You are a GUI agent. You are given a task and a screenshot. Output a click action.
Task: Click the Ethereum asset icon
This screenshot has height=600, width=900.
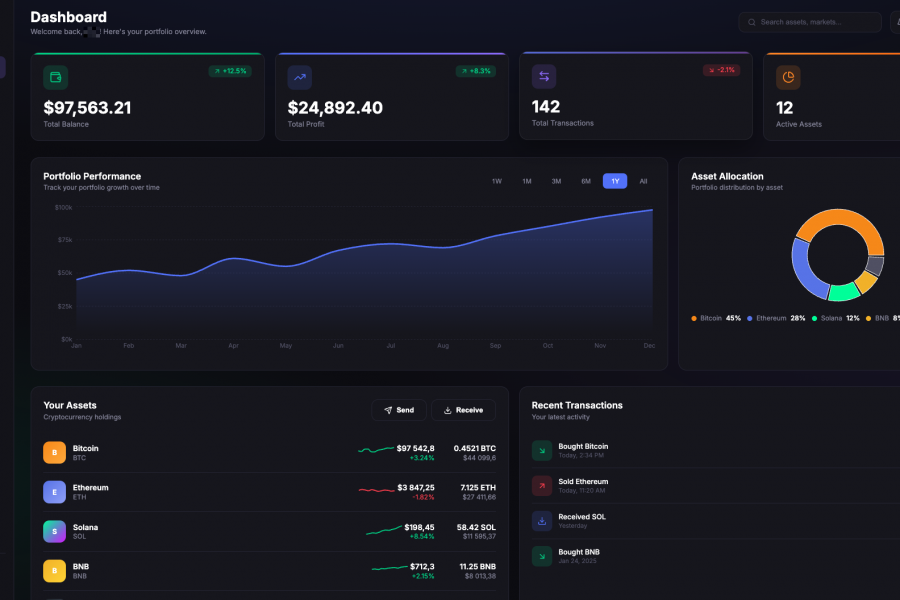click(x=55, y=492)
